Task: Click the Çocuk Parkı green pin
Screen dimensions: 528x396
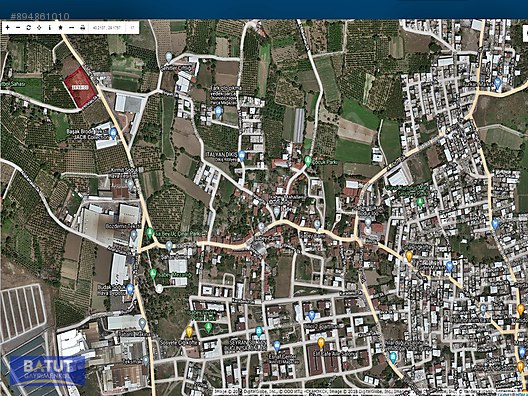Action: coord(308,161)
